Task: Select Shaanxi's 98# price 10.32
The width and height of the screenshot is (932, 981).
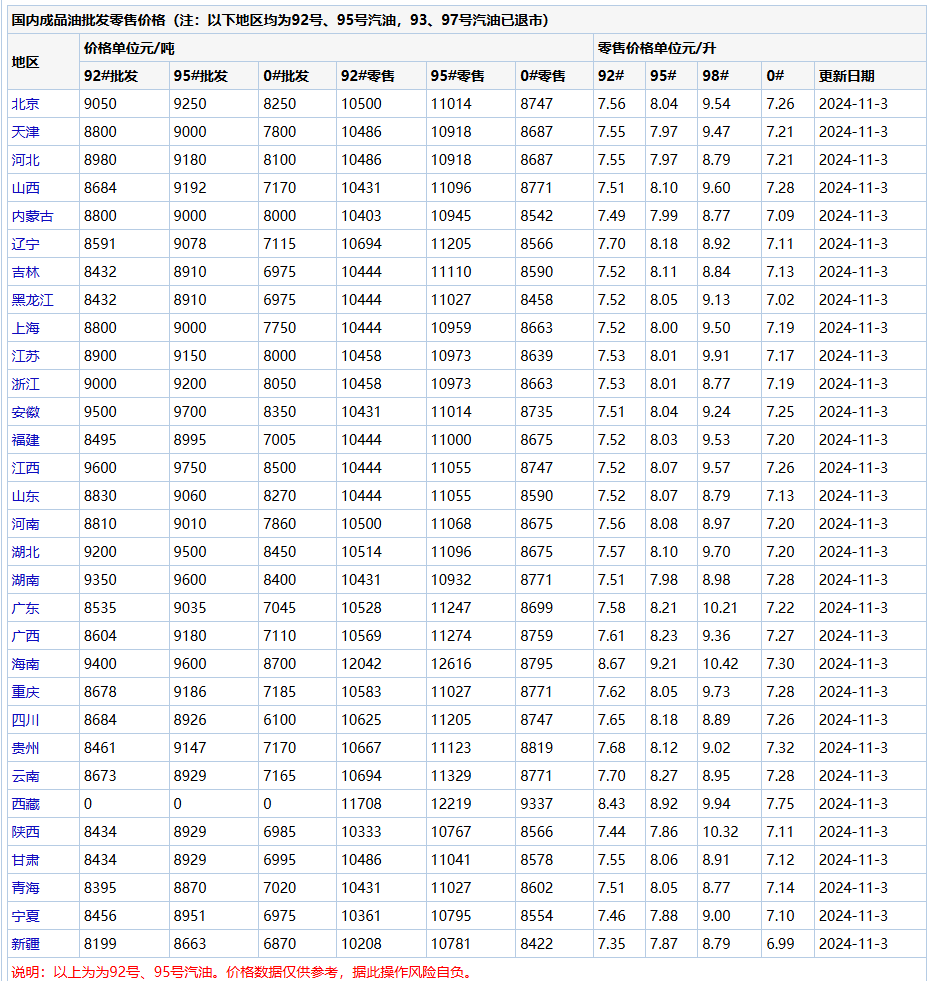Action: [x=720, y=832]
